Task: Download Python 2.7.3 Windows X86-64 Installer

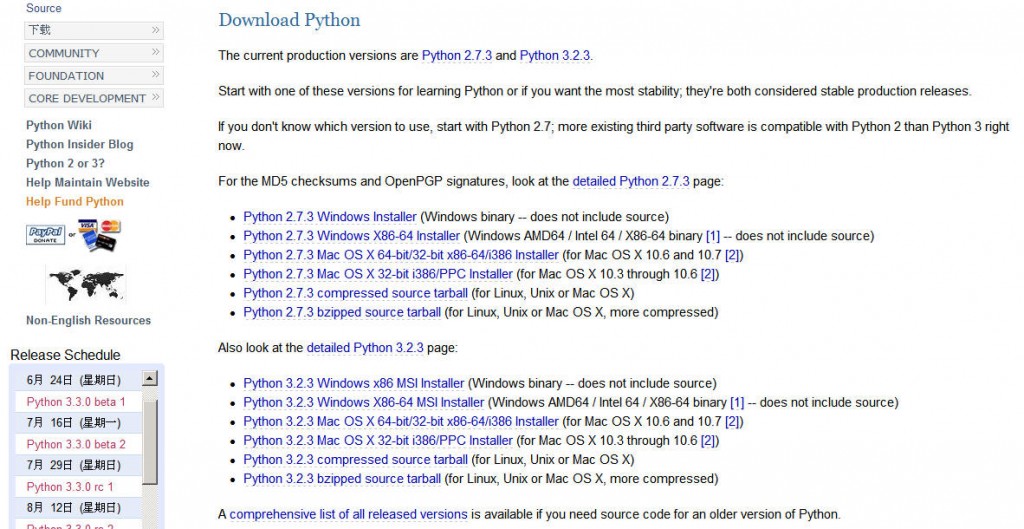Action: (x=352, y=236)
